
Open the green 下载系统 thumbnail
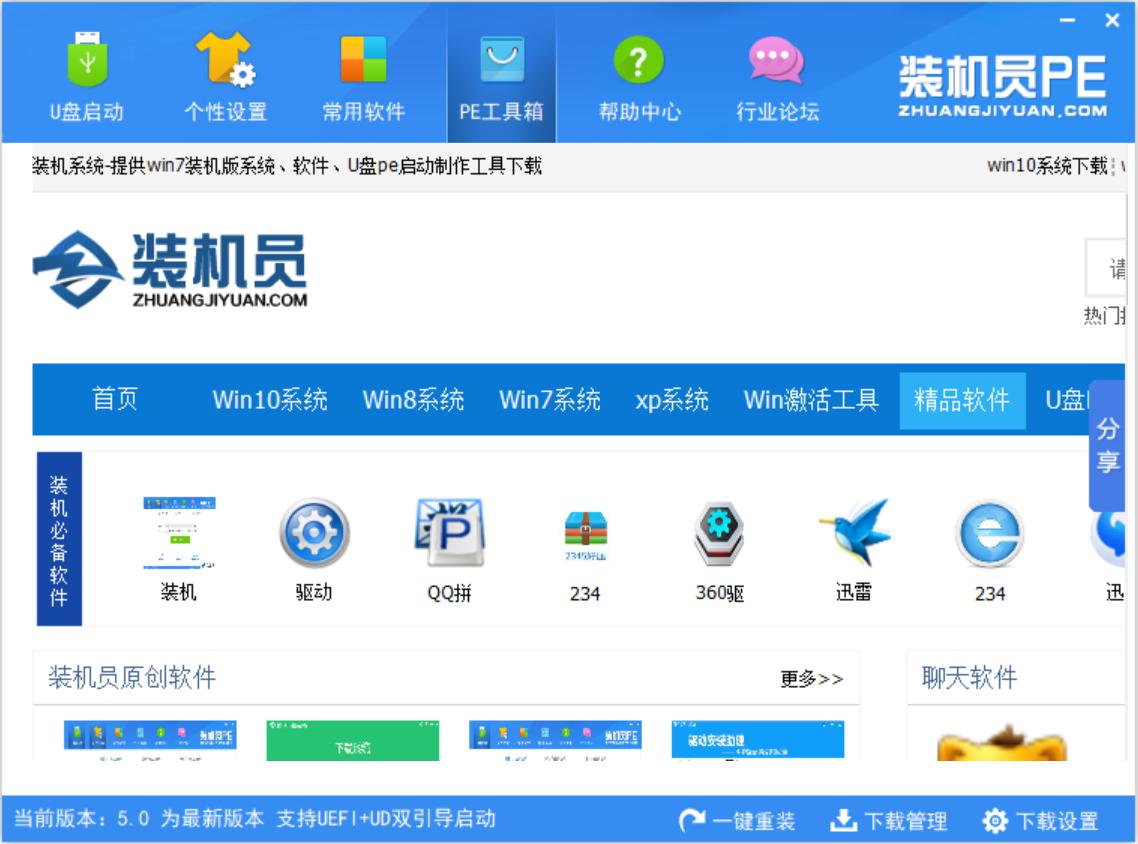coord(353,740)
